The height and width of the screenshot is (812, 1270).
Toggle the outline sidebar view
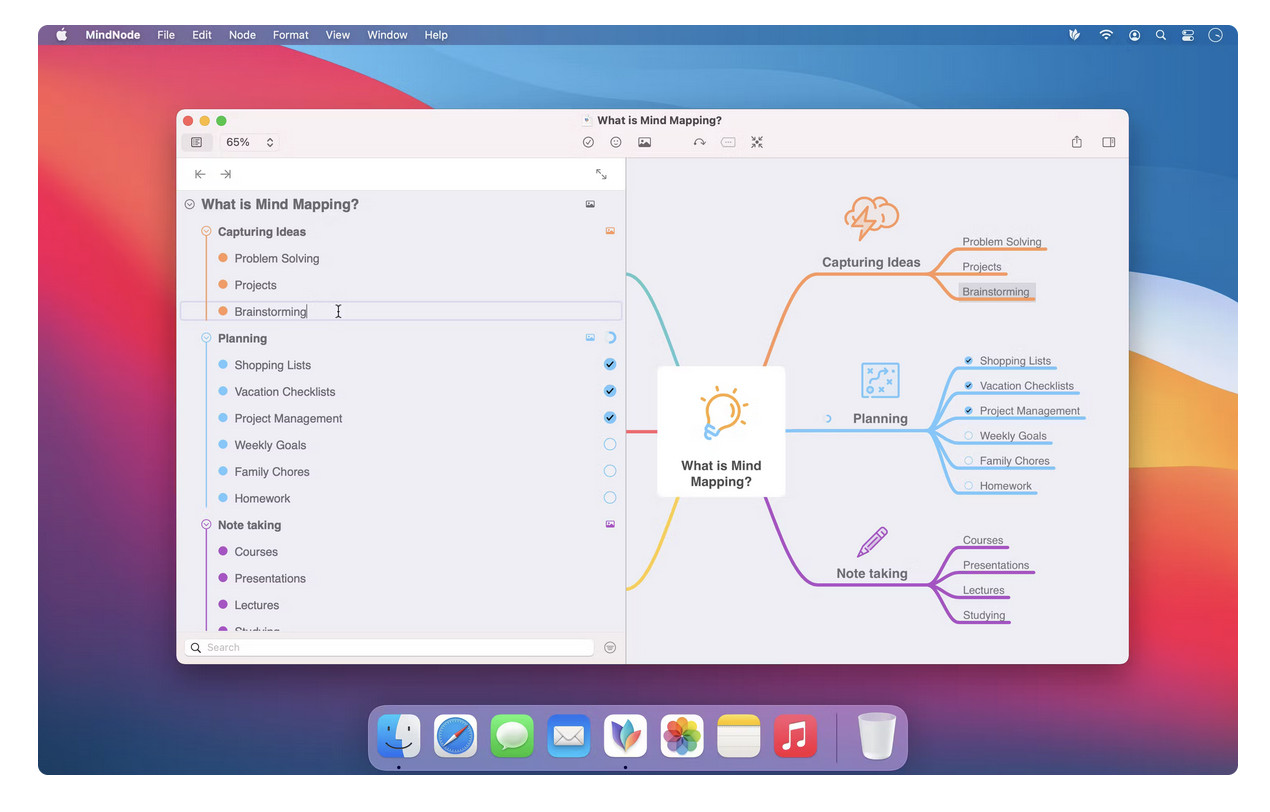click(x=197, y=142)
